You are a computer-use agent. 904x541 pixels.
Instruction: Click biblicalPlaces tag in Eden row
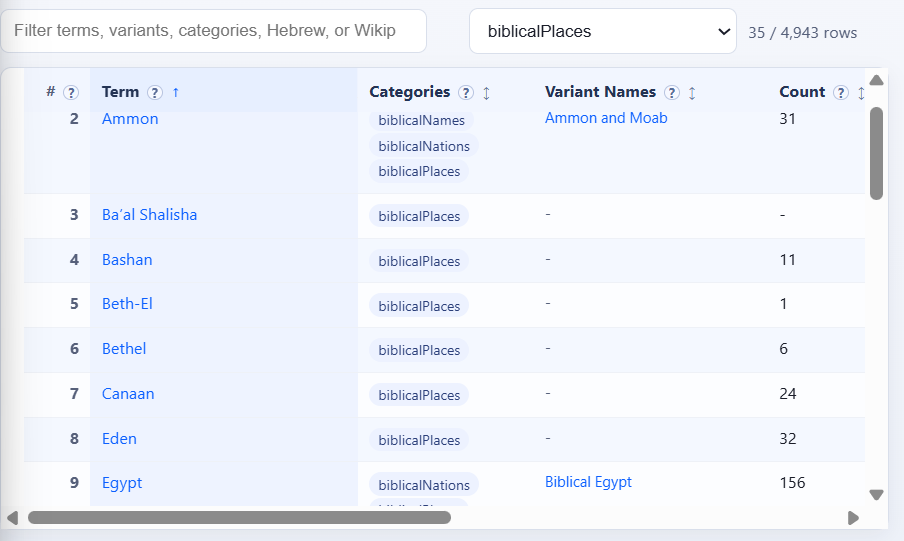point(419,440)
